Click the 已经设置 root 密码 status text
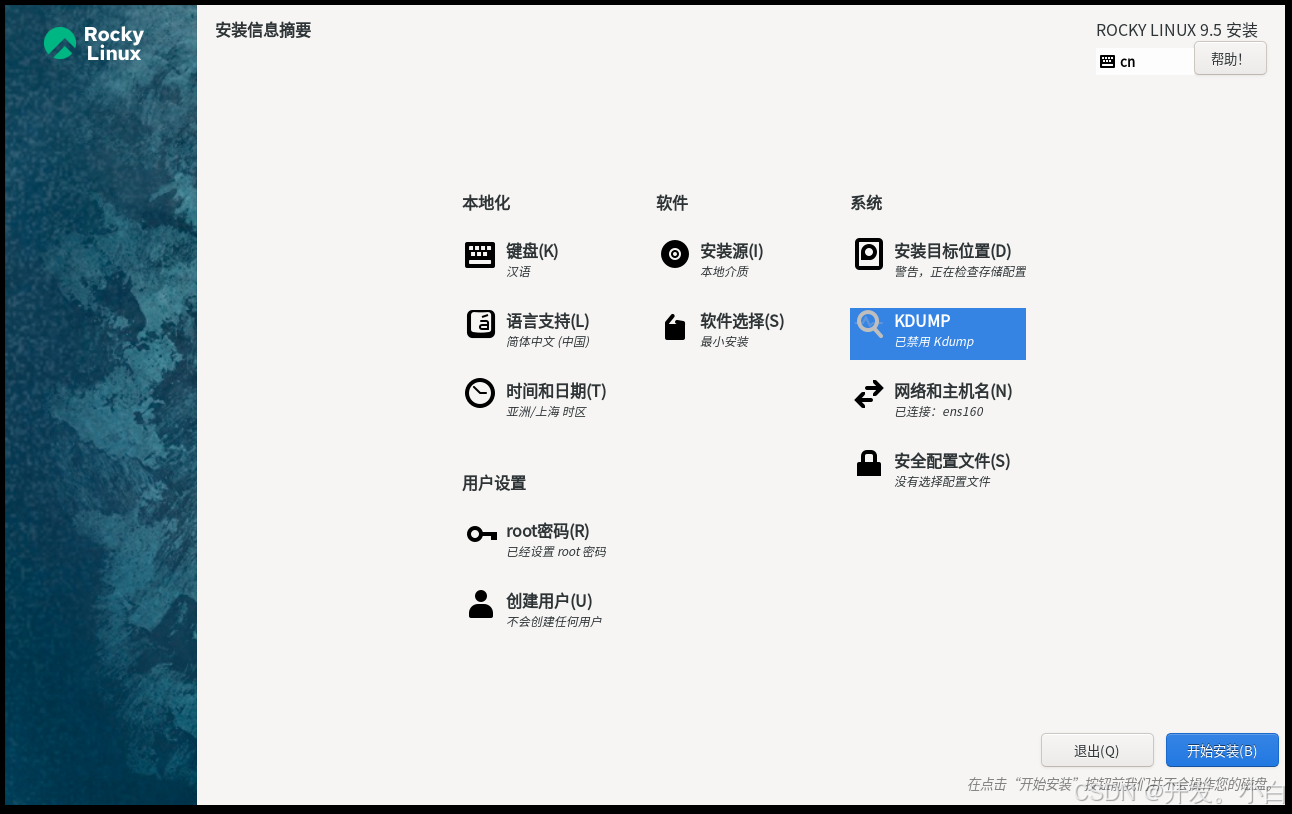The width and height of the screenshot is (1292, 814). [x=556, y=552]
